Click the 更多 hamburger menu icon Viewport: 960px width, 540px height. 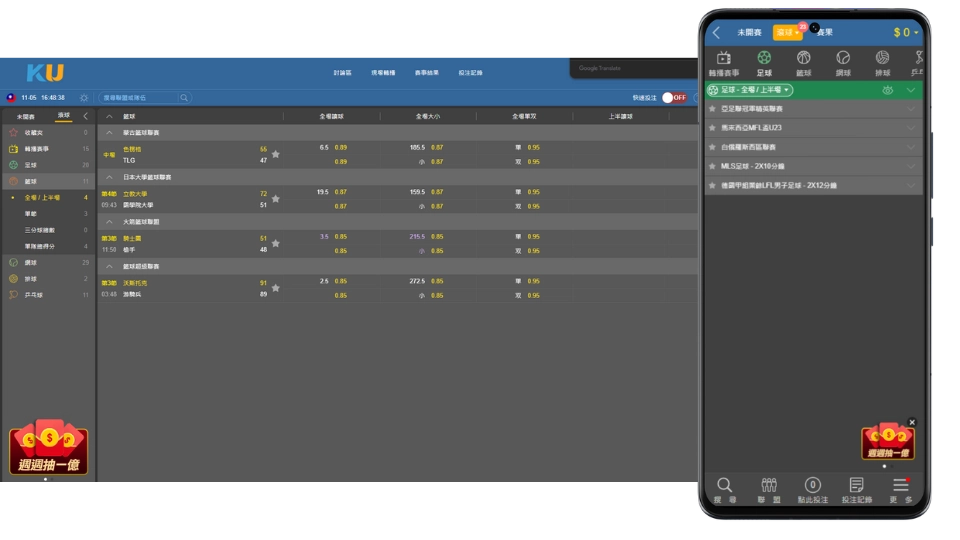pyautogui.click(x=900, y=489)
